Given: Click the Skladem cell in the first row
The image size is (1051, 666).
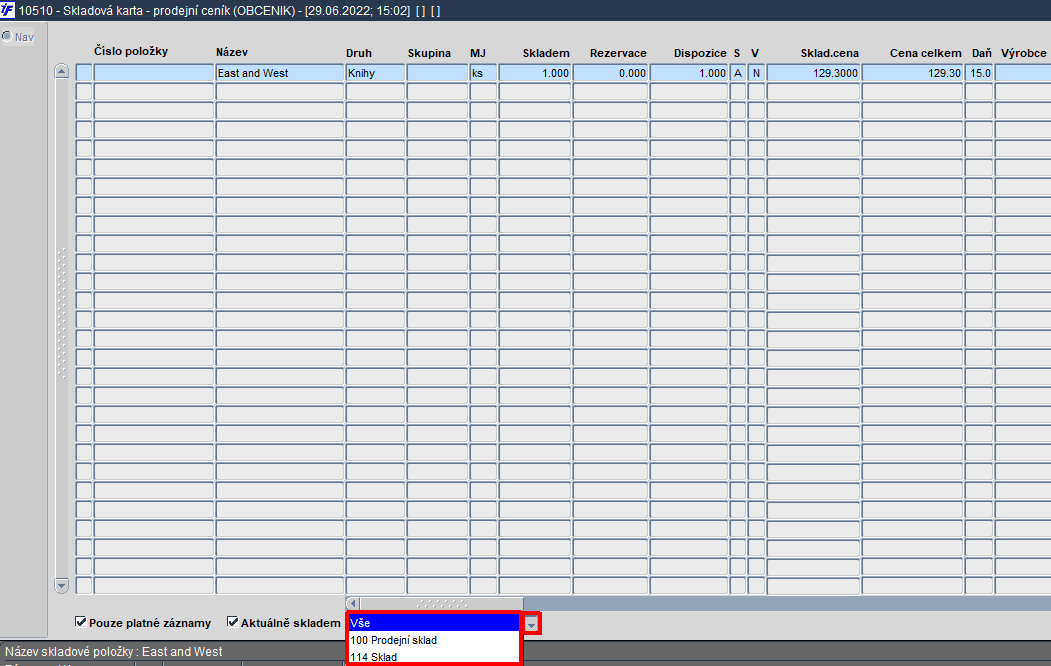Looking at the screenshot, I should pos(535,73).
